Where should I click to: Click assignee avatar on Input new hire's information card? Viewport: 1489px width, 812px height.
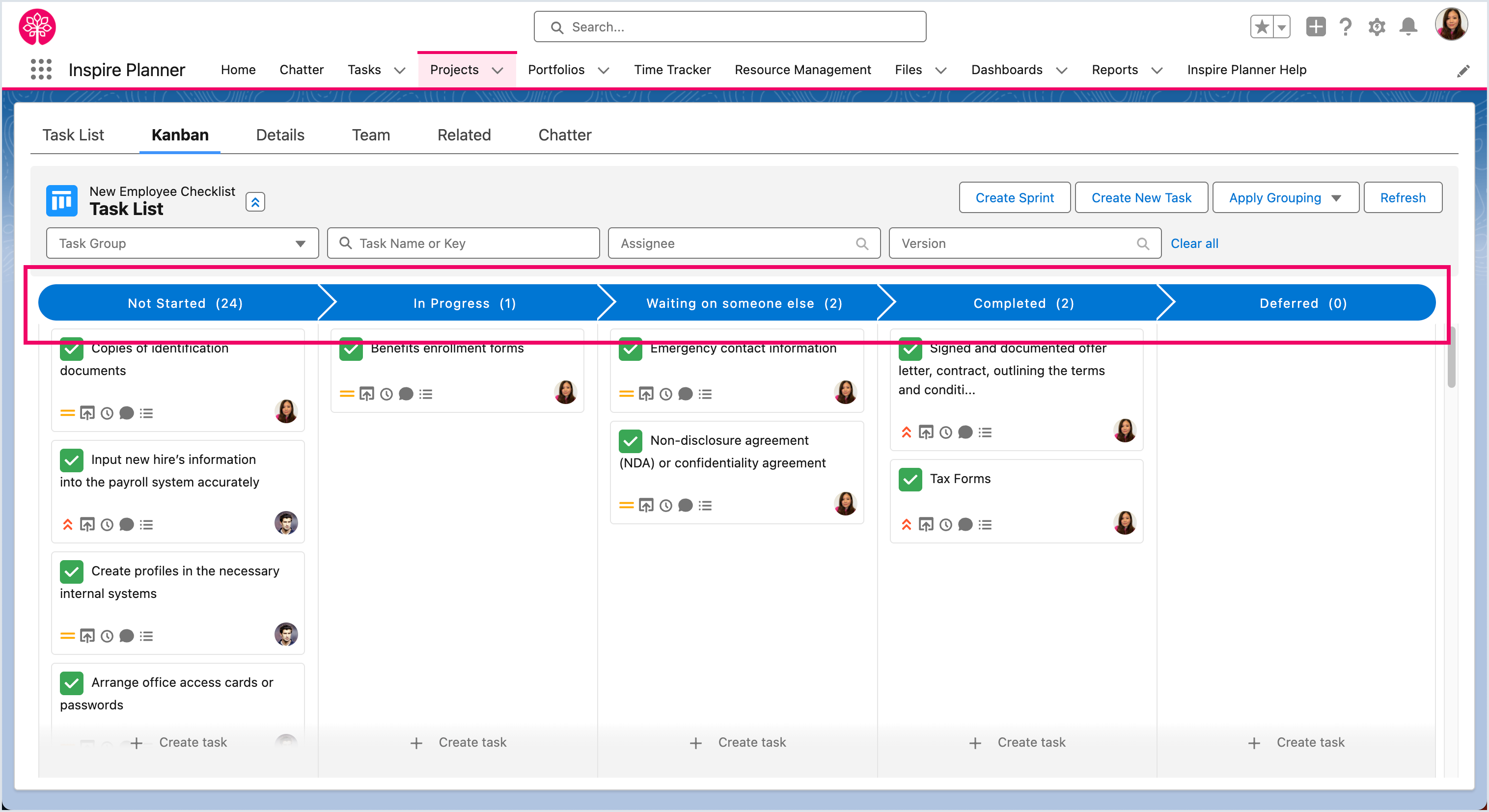286,523
